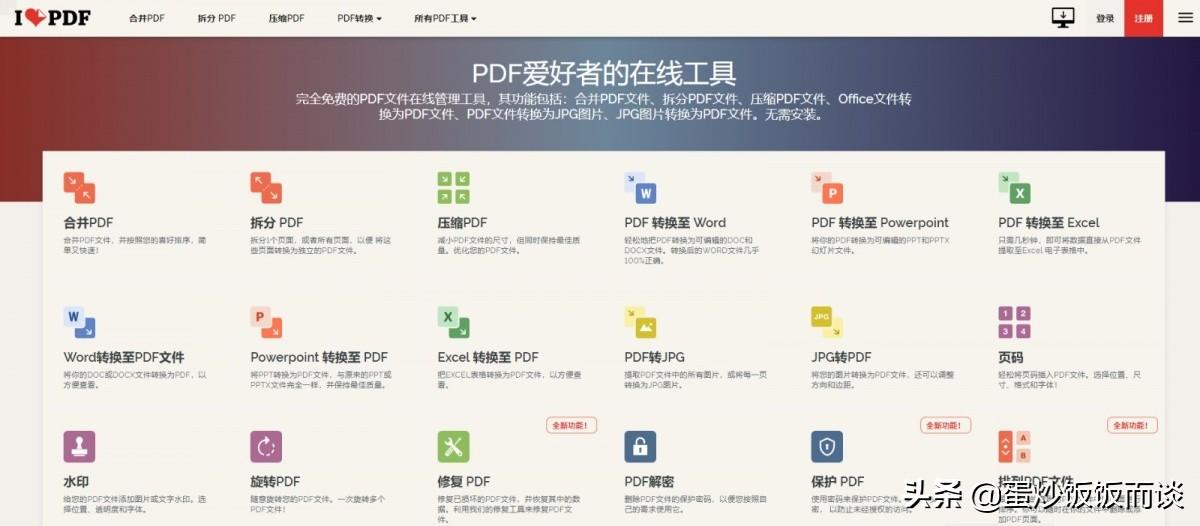Screen dimensions: 1200x526
Task: Open the 保护 PDF shield icon
Action: (827, 447)
